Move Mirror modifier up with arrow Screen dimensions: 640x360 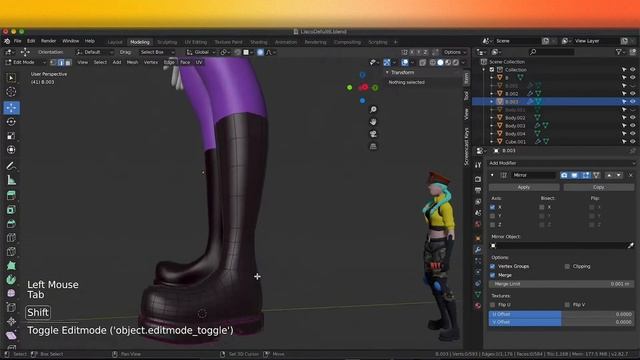point(609,175)
